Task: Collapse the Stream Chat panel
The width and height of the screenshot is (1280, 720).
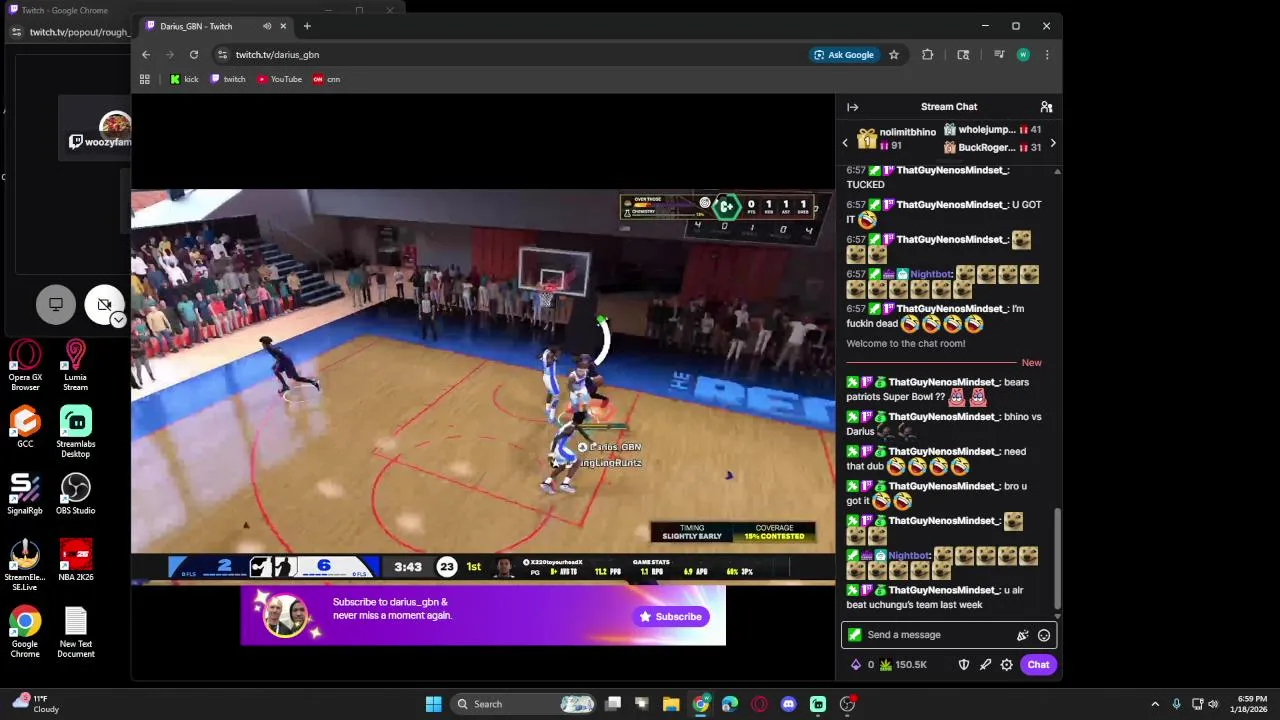Action: point(852,107)
